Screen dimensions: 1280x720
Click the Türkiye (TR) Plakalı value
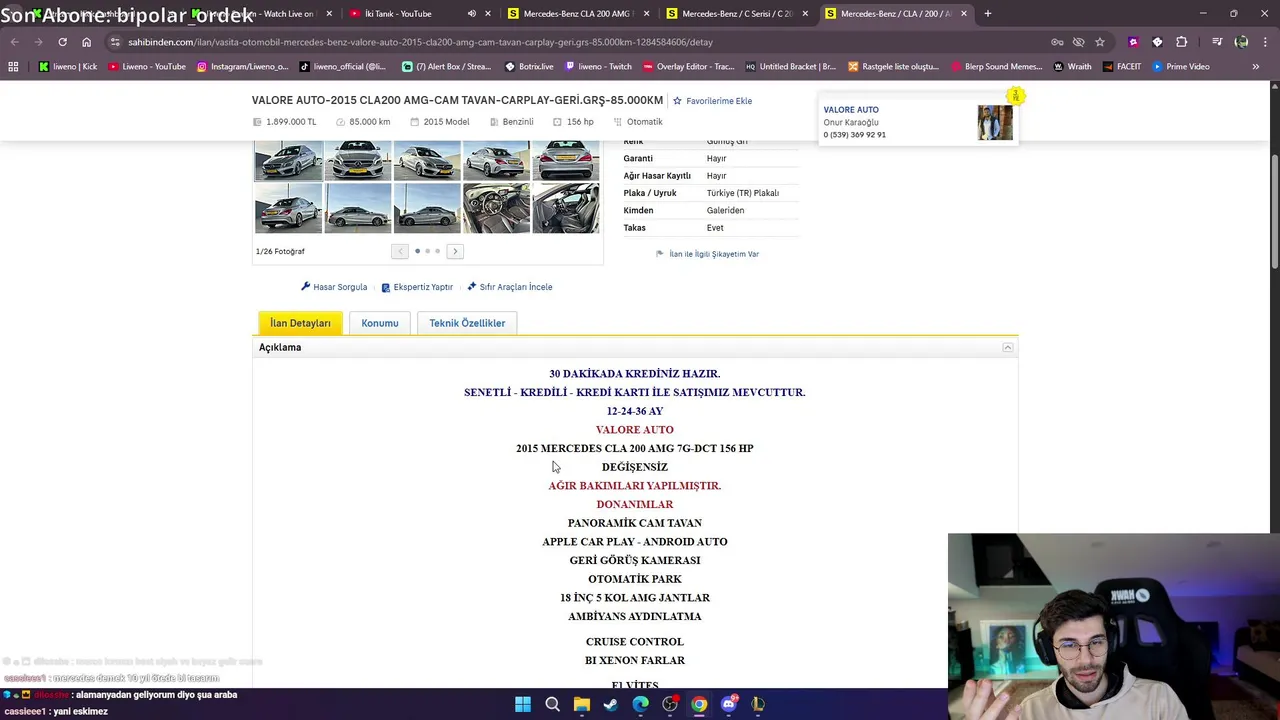coord(742,193)
